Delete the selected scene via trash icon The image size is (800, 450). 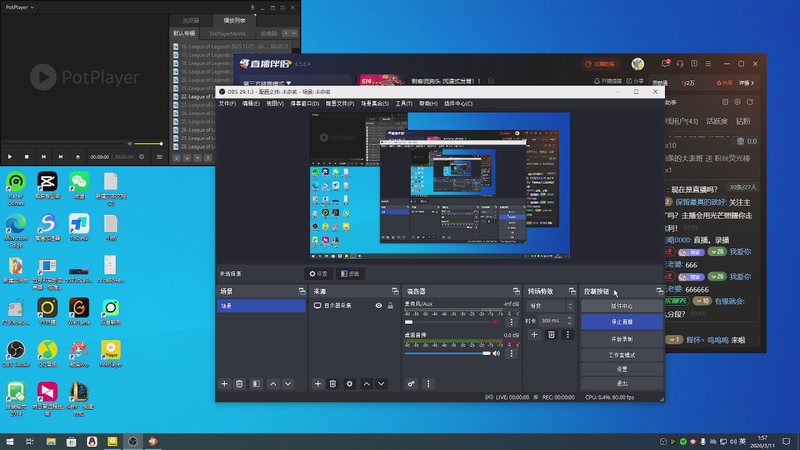click(239, 384)
